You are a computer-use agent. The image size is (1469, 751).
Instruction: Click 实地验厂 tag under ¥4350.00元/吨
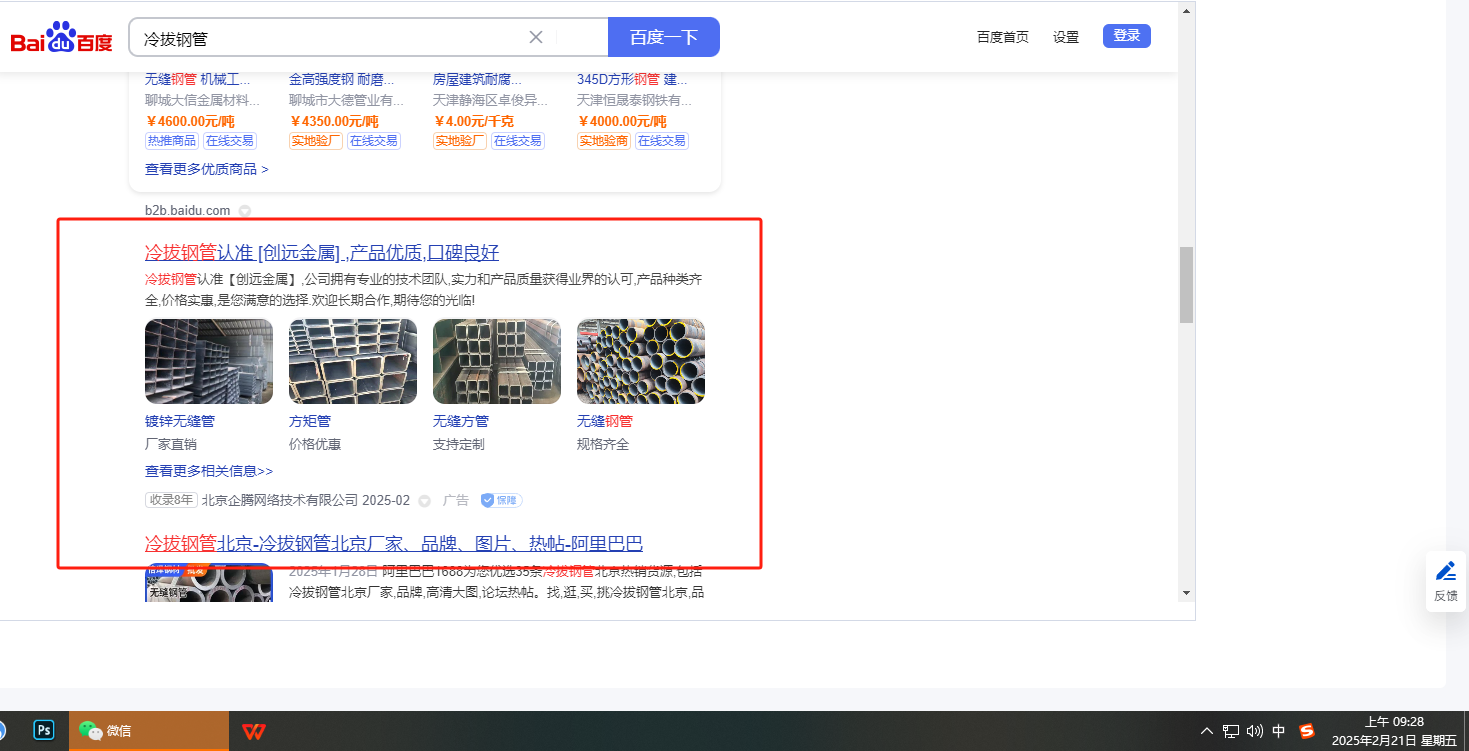coord(316,141)
